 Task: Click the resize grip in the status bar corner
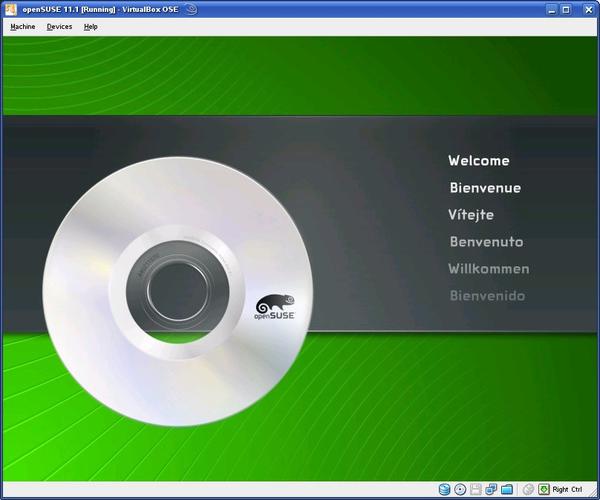point(592,492)
